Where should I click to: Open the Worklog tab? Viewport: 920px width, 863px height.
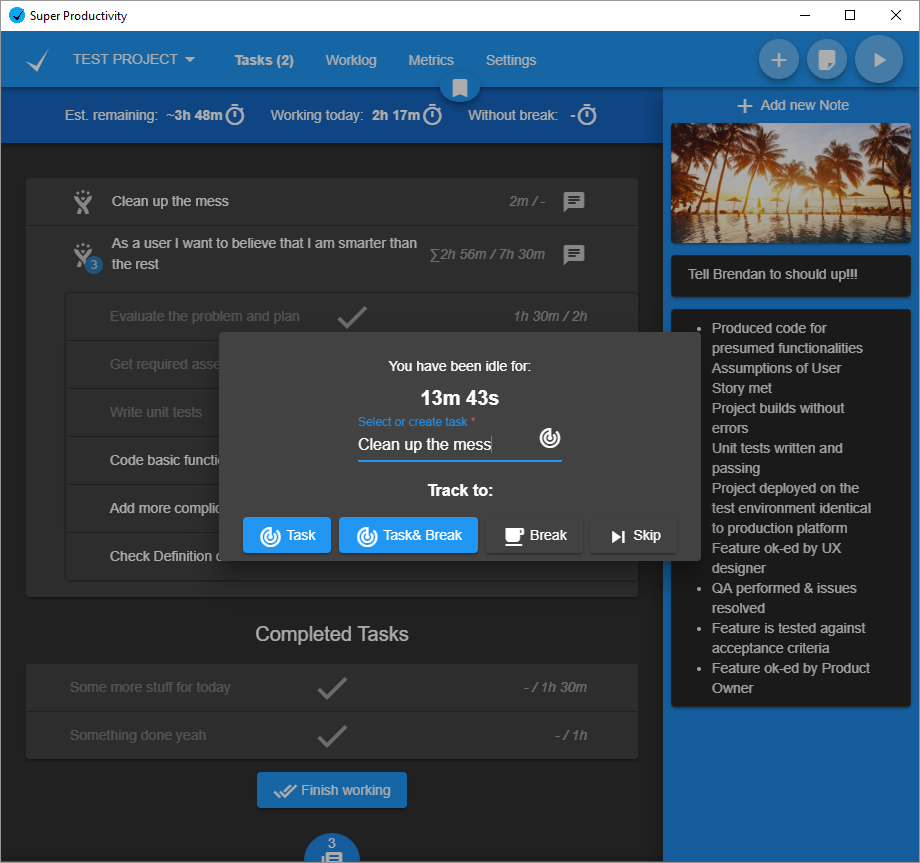(x=351, y=60)
